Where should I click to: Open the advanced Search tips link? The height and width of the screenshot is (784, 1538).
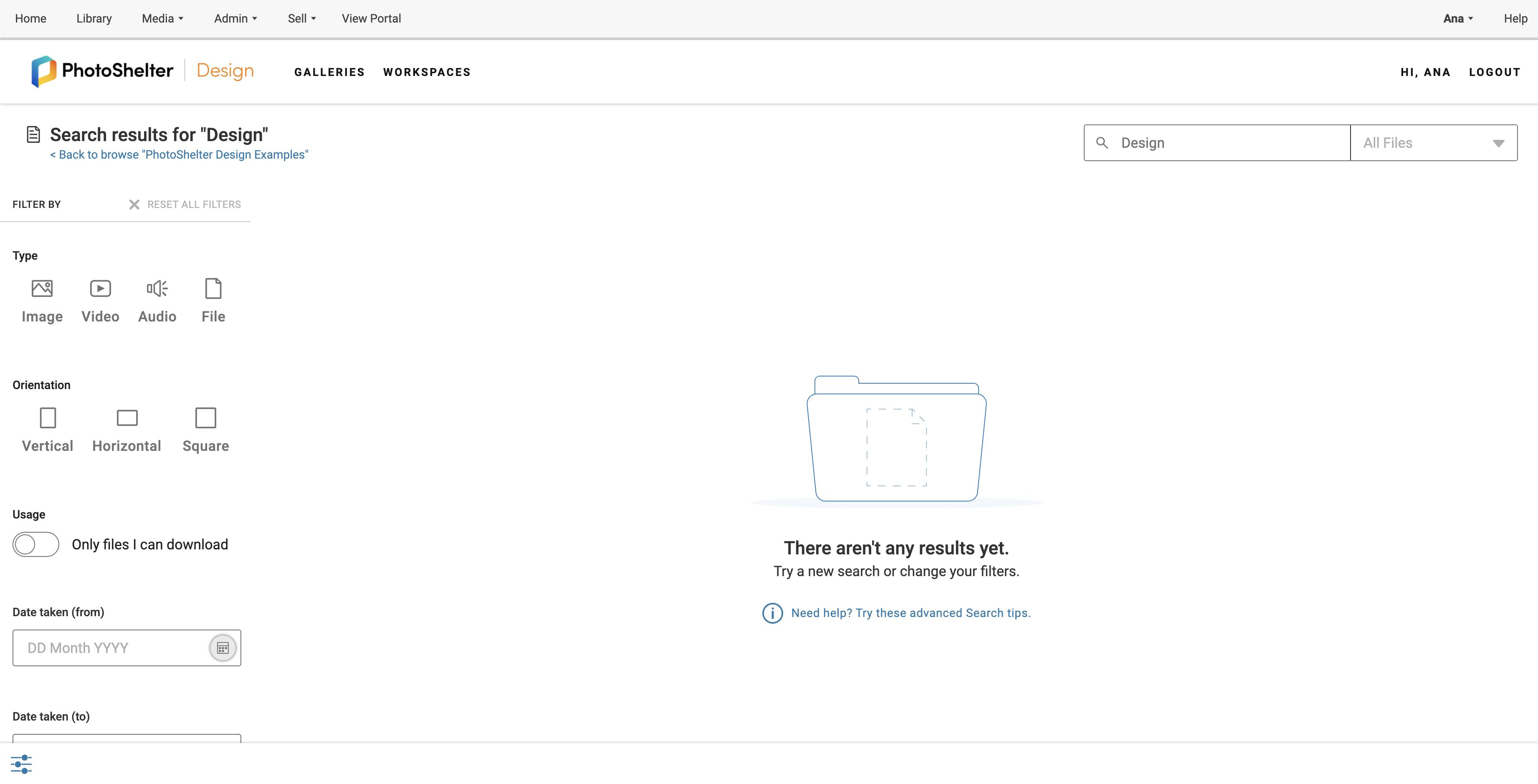910,613
